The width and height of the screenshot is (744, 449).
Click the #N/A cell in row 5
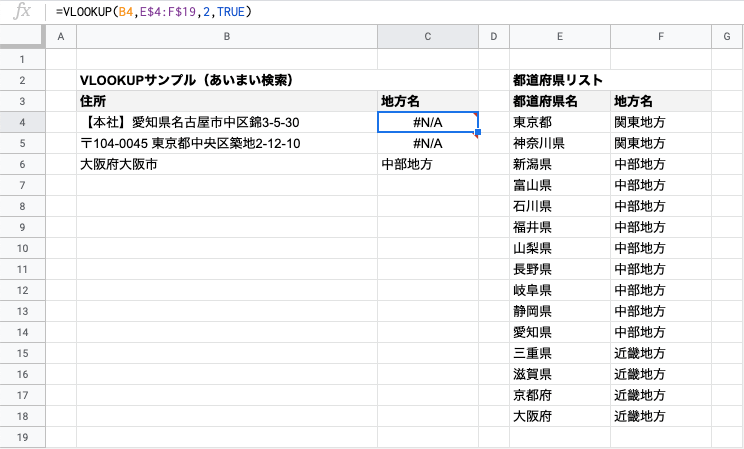pyautogui.click(x=428, y=143)
